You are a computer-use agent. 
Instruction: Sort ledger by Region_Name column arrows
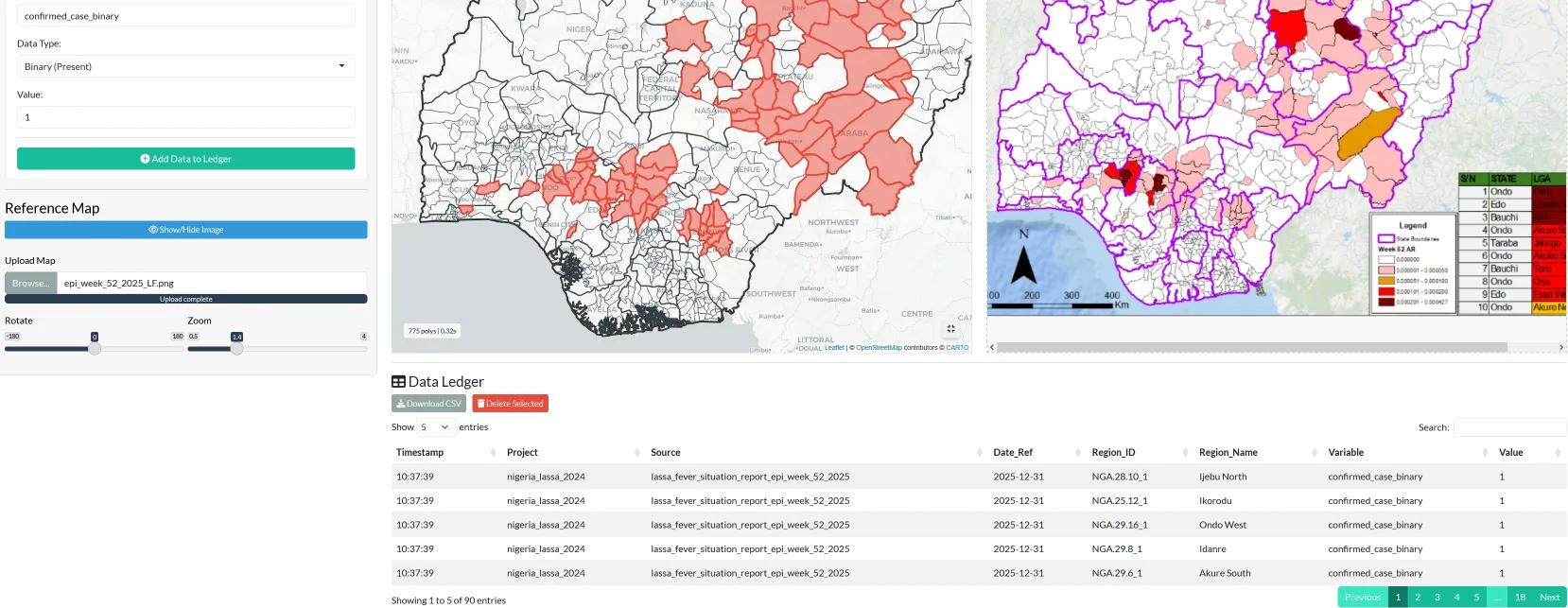1314,453
